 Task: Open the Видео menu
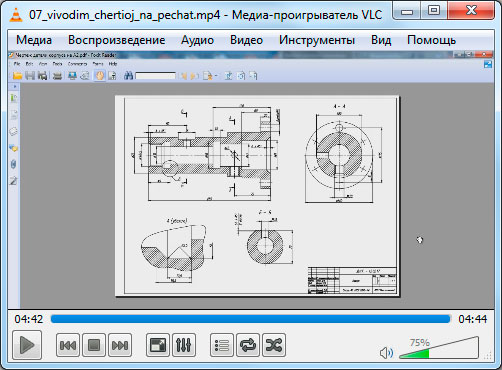246,40
